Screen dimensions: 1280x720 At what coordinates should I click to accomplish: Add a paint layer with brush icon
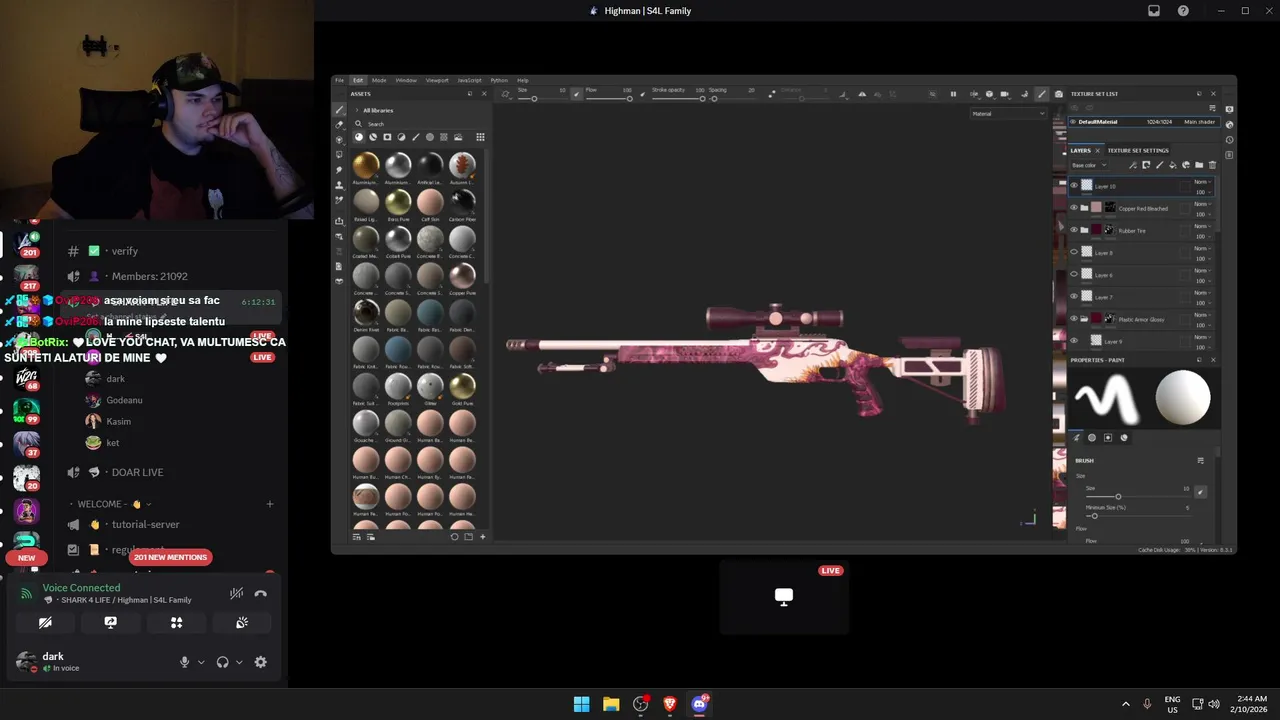click(1159, 165)
